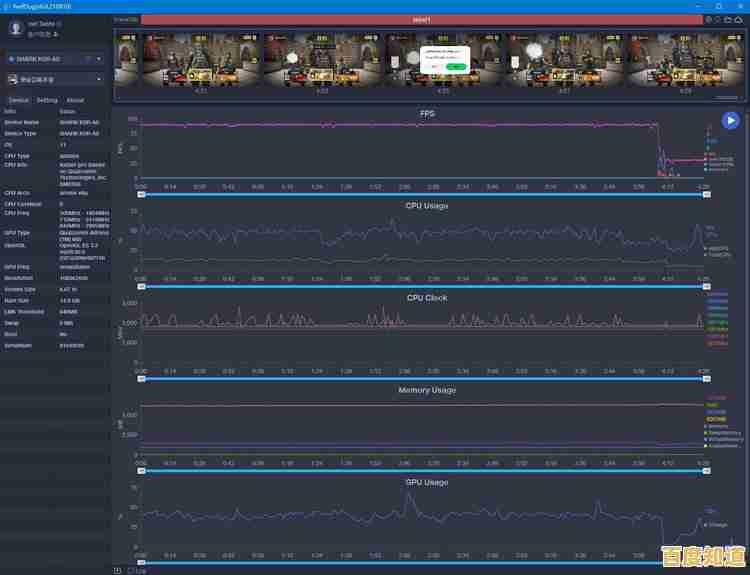Toggle the AppCPU legend entry

706,248
